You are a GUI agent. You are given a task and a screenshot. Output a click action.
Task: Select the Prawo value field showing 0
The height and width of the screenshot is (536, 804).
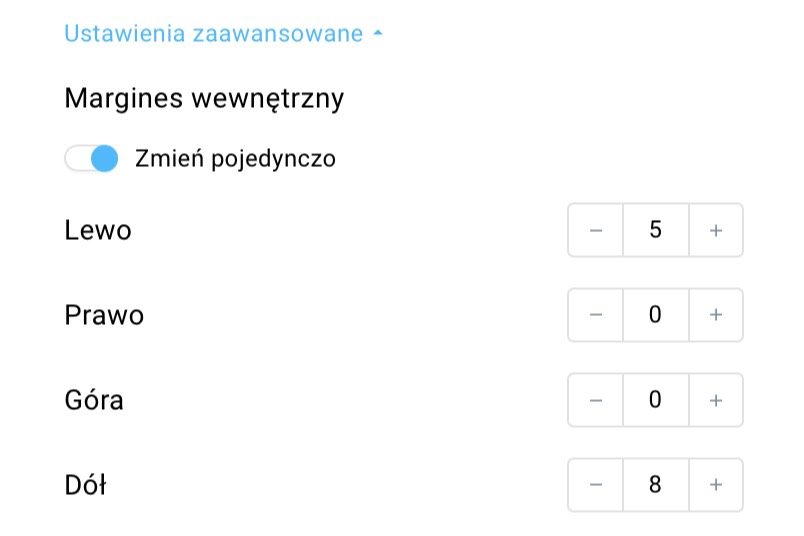click(x=656, y=315)
